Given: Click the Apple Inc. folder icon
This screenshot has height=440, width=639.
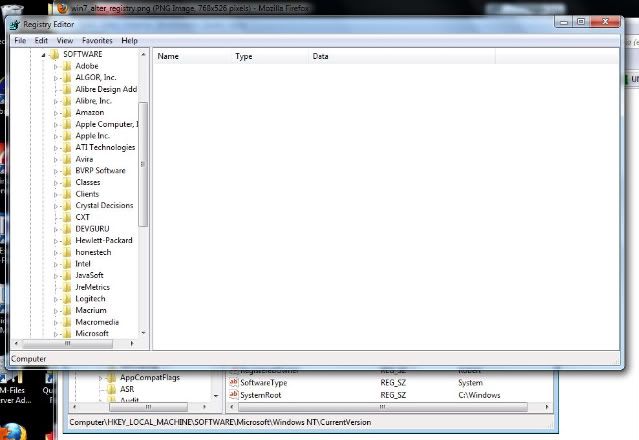Looking at the screenshot, I should click(67, 136).
